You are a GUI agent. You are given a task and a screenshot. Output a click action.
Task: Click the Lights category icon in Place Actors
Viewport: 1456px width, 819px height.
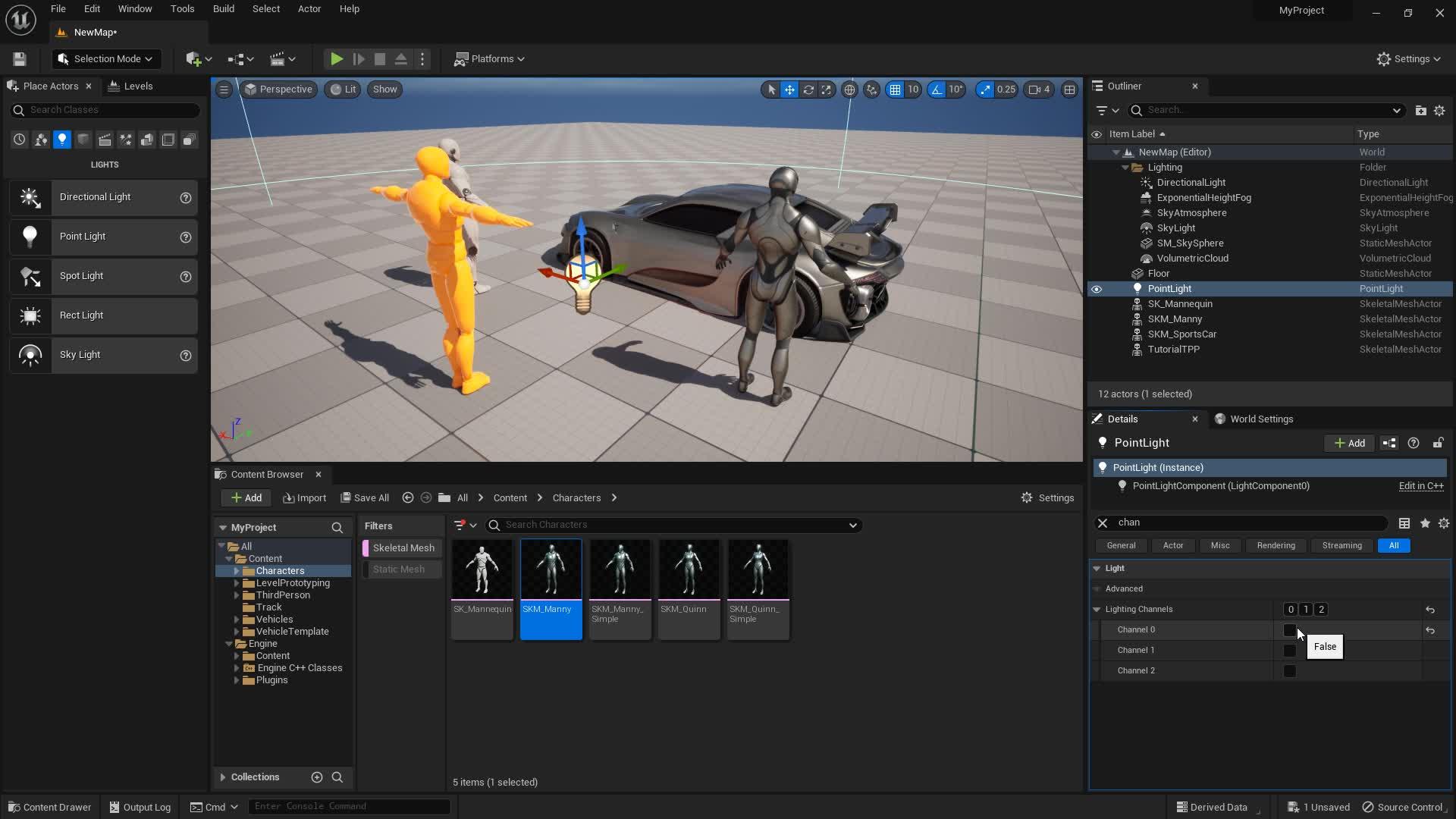[x=62, y=140]
